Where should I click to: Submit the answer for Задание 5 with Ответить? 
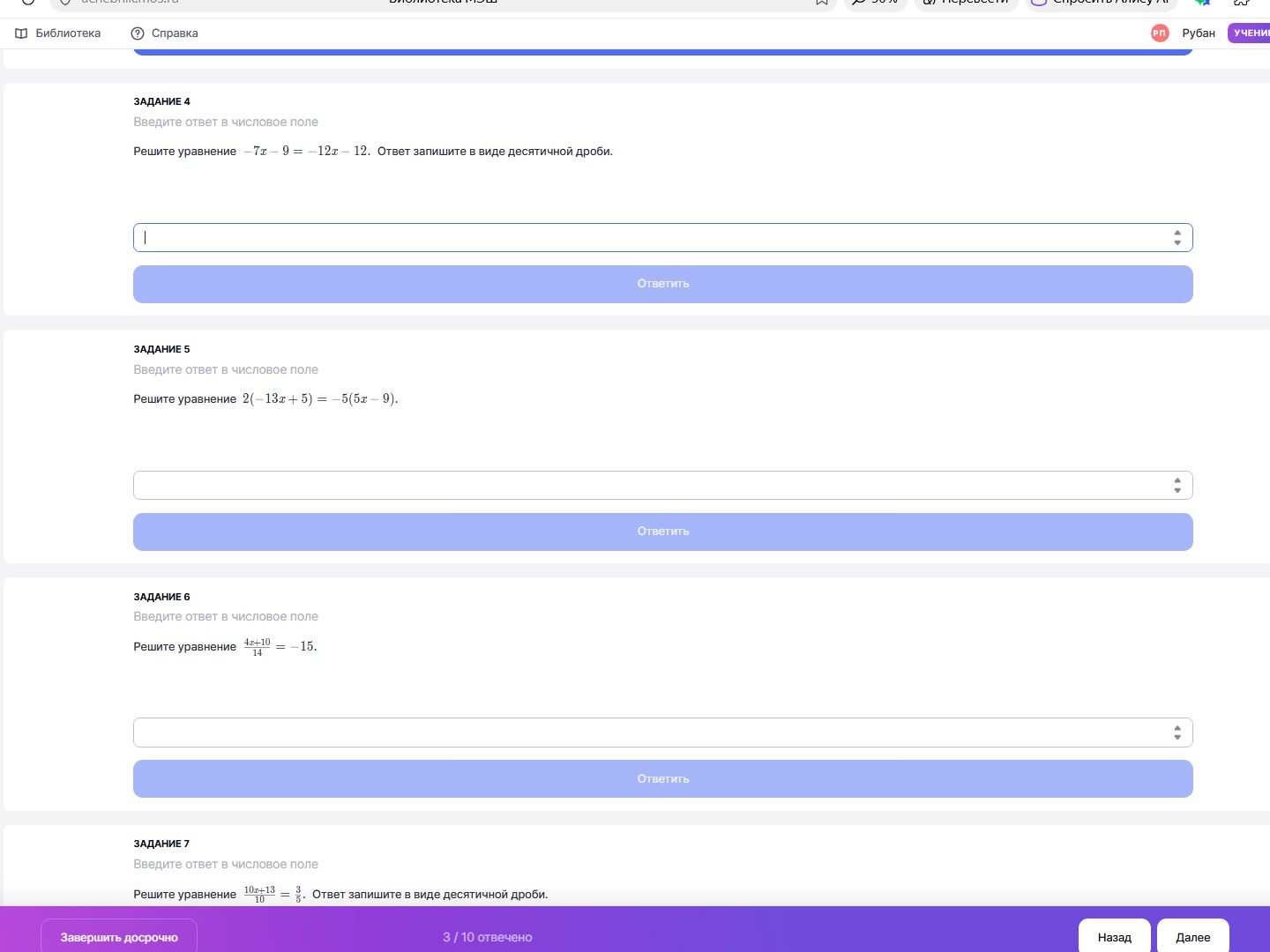pos(662,532)
